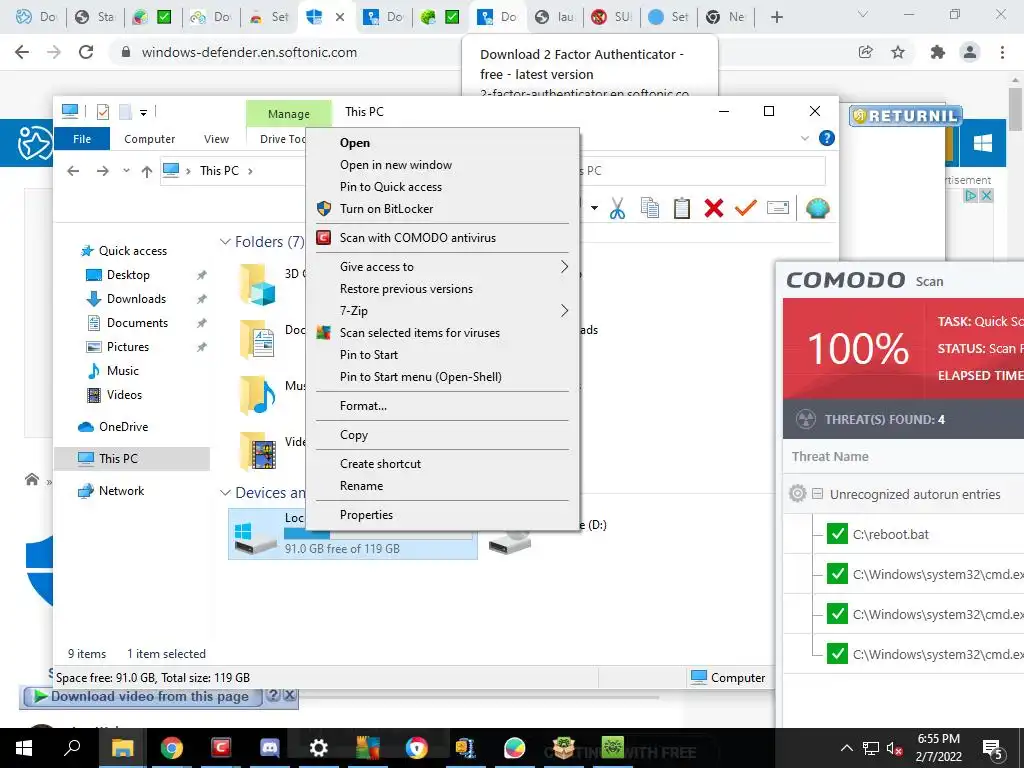Click the browser URL address field

(x=249, y=52)
